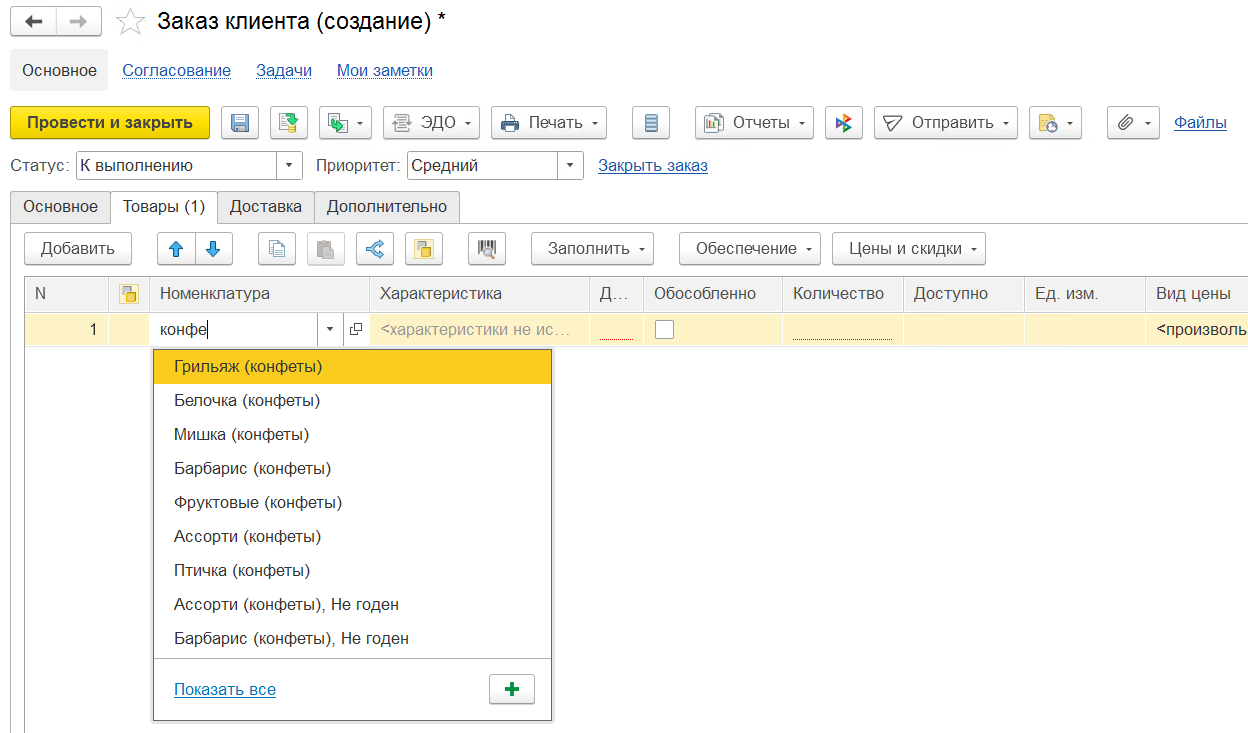Save the document with the floppy disk icon
1248x733 pixels.
pos(240,123)
